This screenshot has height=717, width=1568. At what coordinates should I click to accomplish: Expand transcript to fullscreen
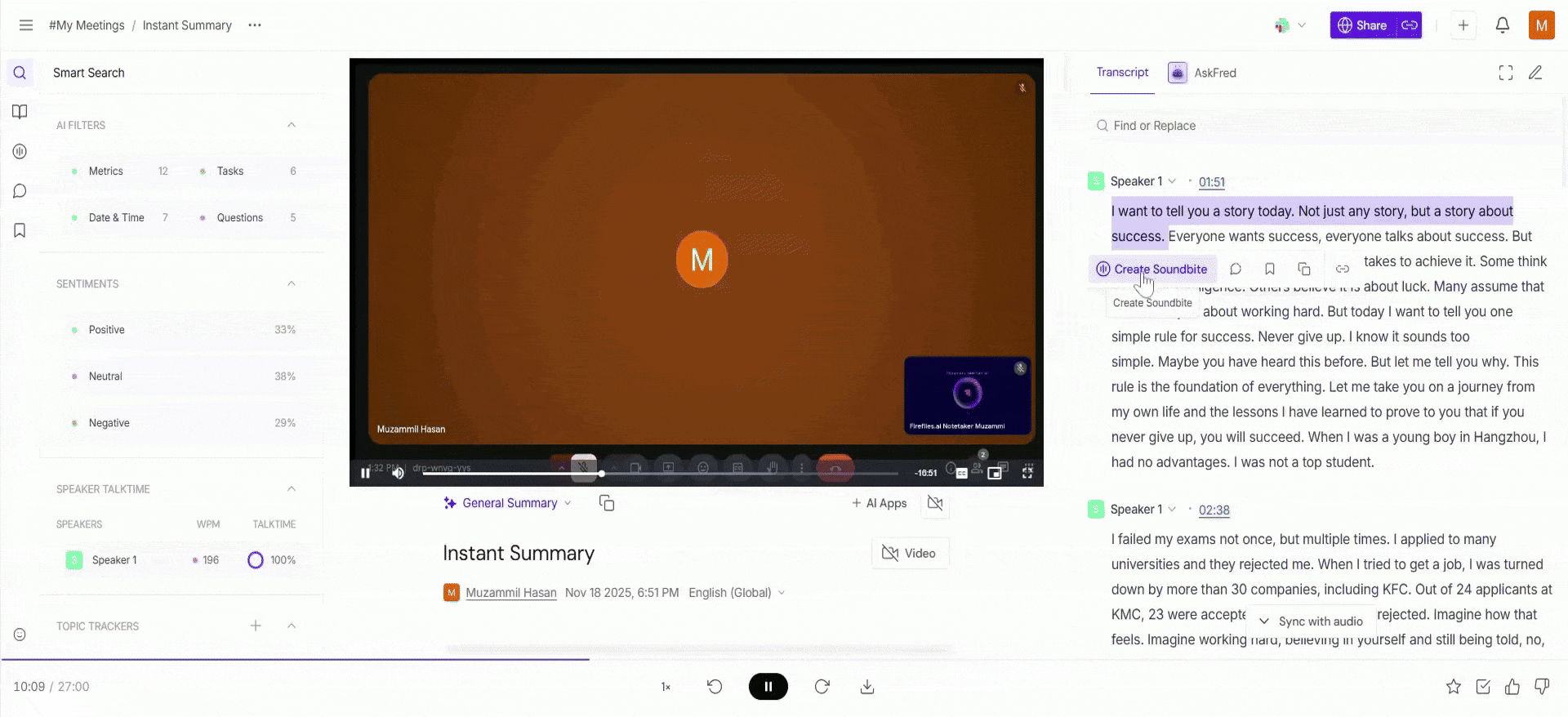tap(1506, 73)
